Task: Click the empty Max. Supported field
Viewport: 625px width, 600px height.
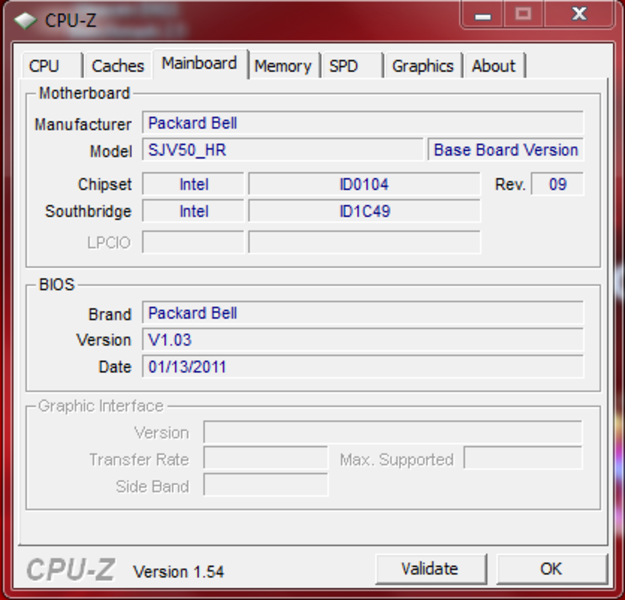Action: 523,458
